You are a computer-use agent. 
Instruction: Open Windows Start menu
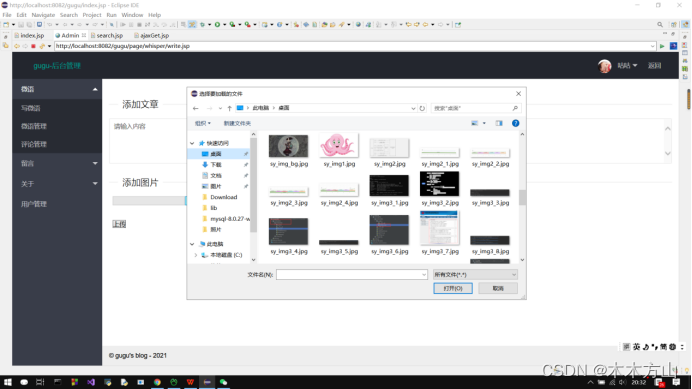pyautogui.click(x=8, y=382)
